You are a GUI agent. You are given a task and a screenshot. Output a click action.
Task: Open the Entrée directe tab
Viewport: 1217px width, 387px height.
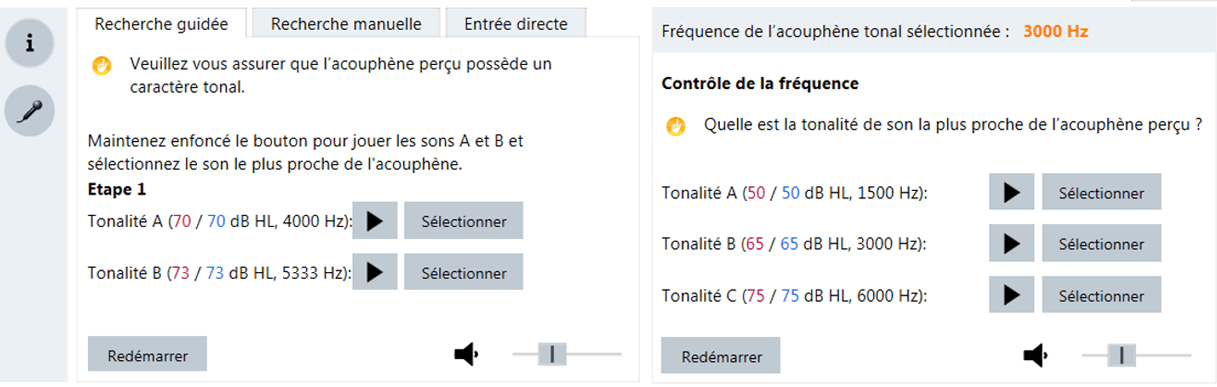click(x=516, y=23)
